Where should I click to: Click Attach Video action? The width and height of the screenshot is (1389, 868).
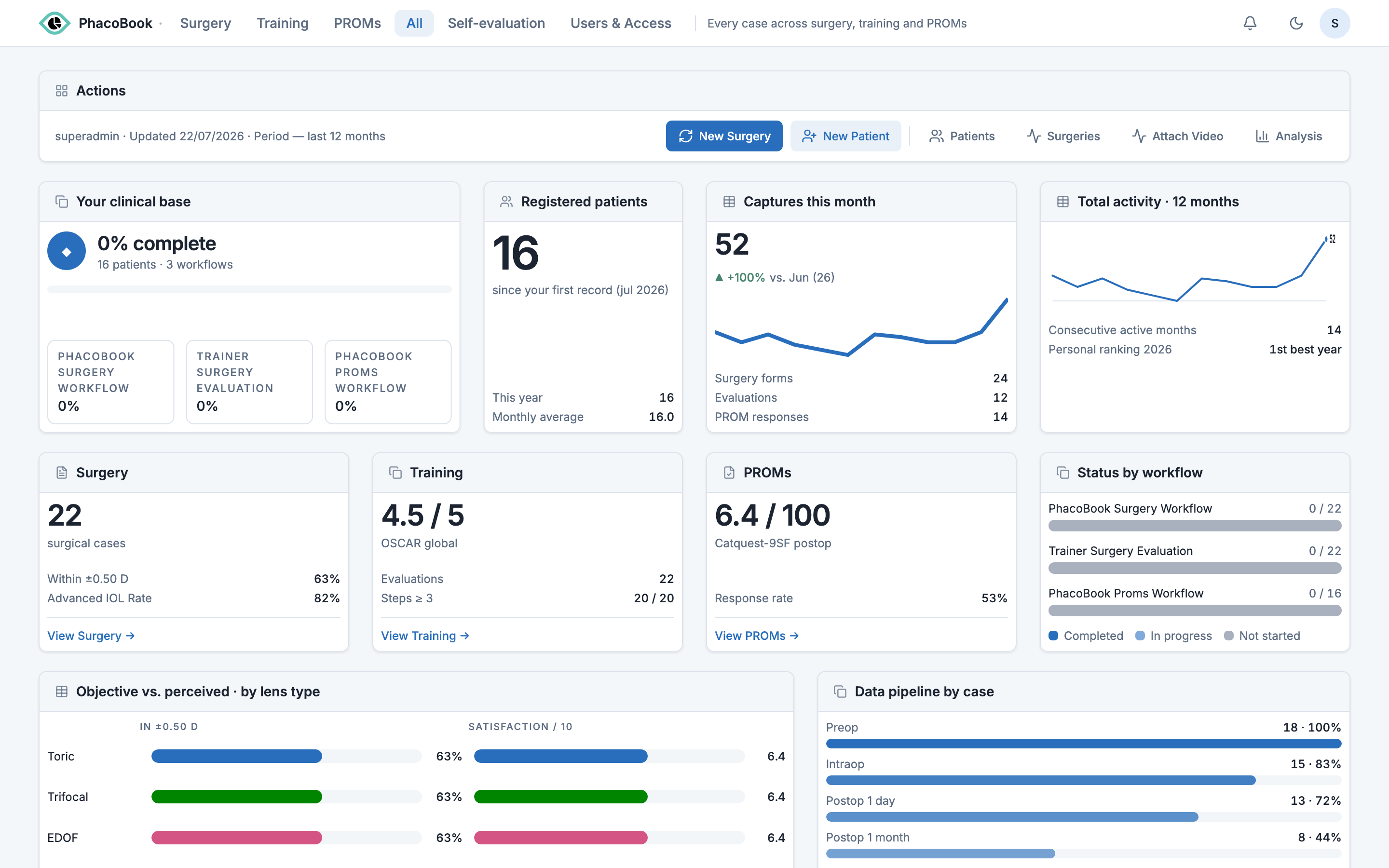(x=1178, y=136)
